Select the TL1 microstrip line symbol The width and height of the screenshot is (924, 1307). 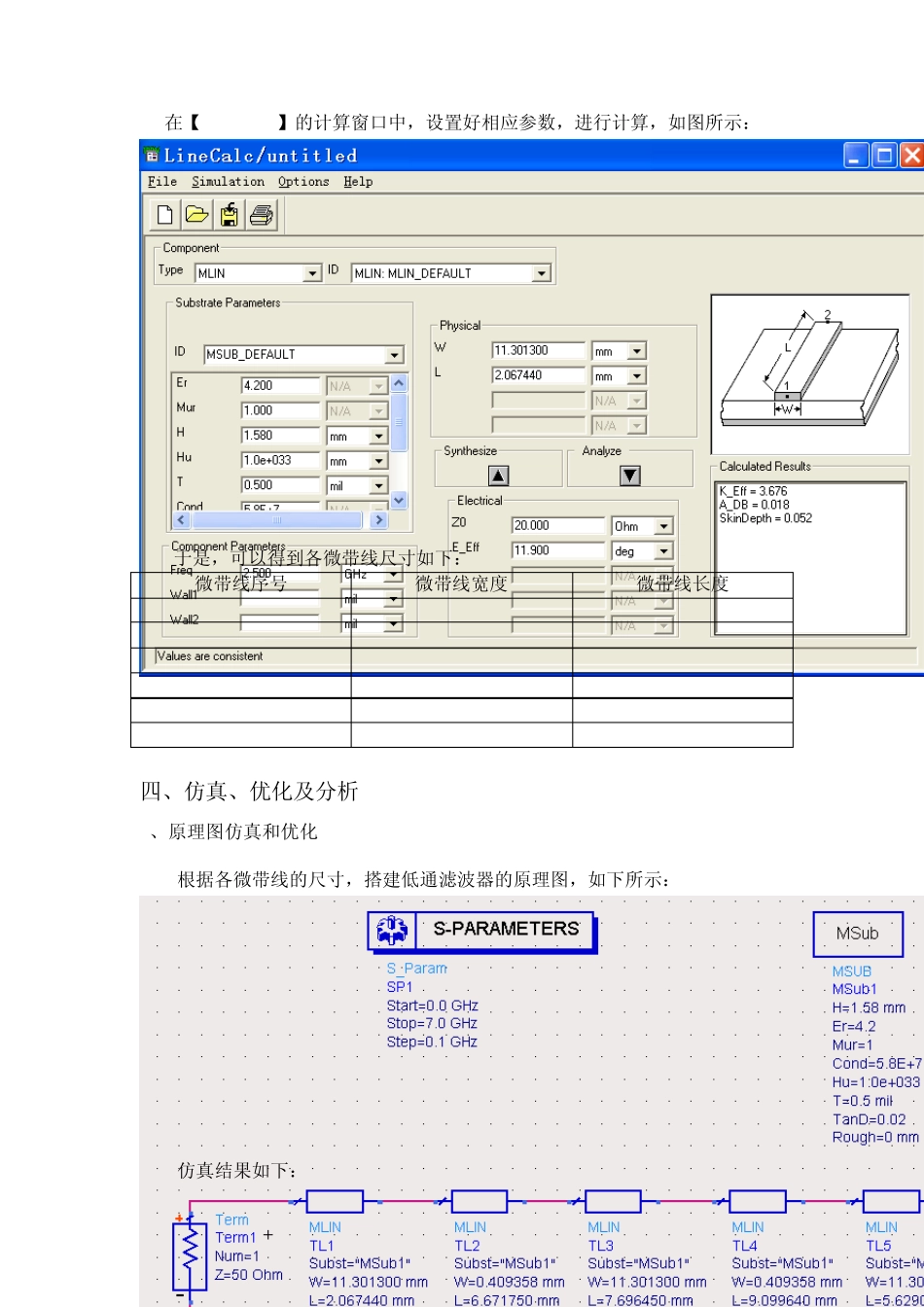336,1201
